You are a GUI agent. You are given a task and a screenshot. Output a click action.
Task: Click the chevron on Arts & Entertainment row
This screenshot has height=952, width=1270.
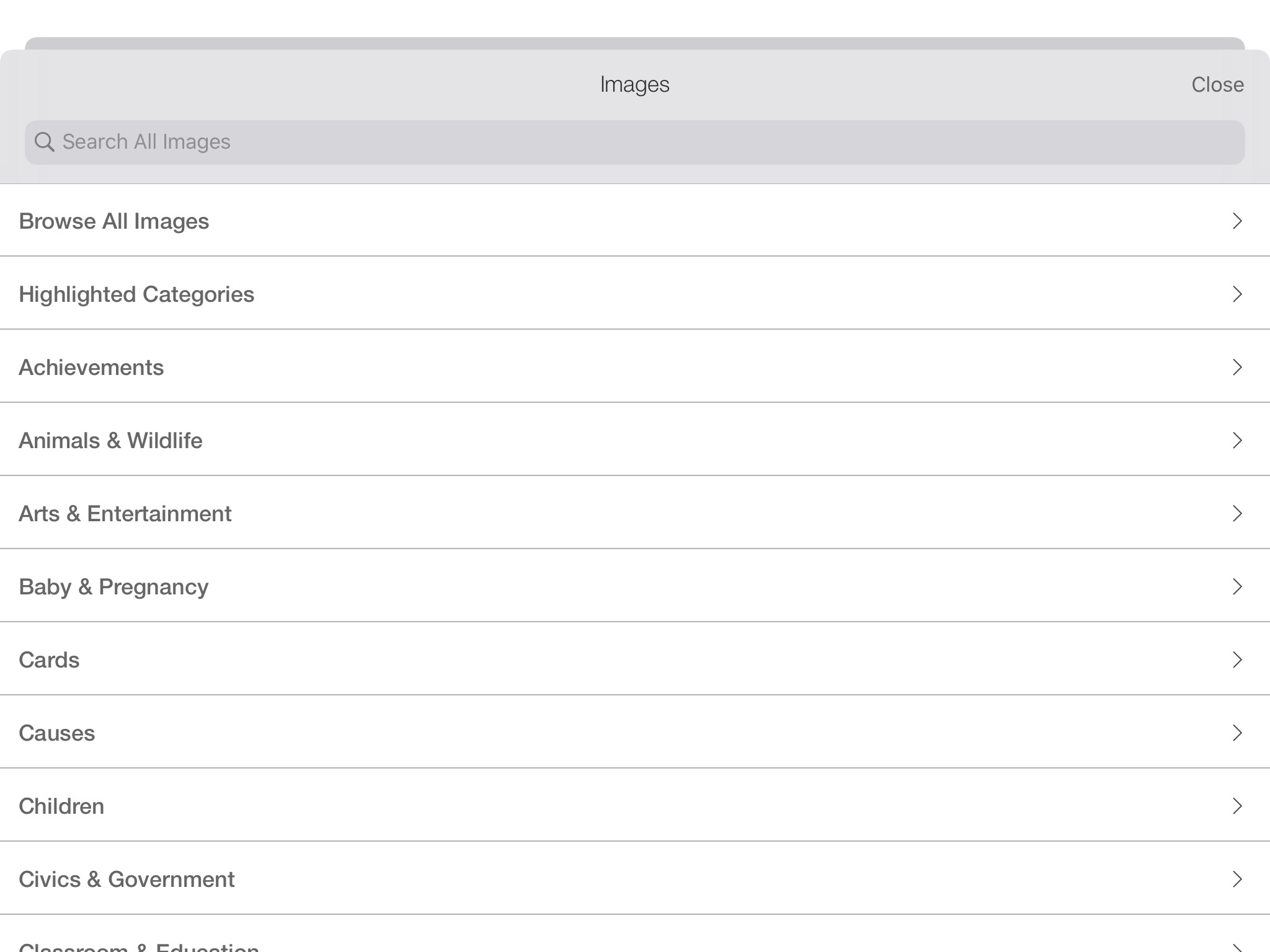pos(1237,514)
